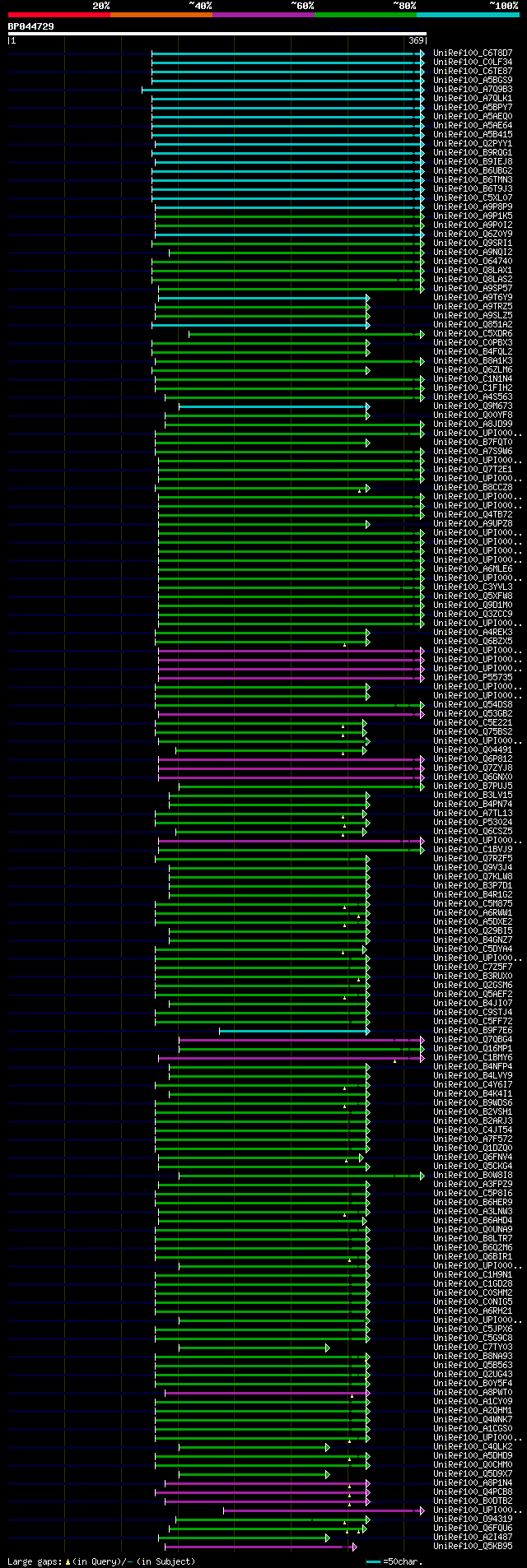Select the UniRef100_B0DTB2 label
The height and width of the screenshot is (1568, 527).
[473, 1501]
